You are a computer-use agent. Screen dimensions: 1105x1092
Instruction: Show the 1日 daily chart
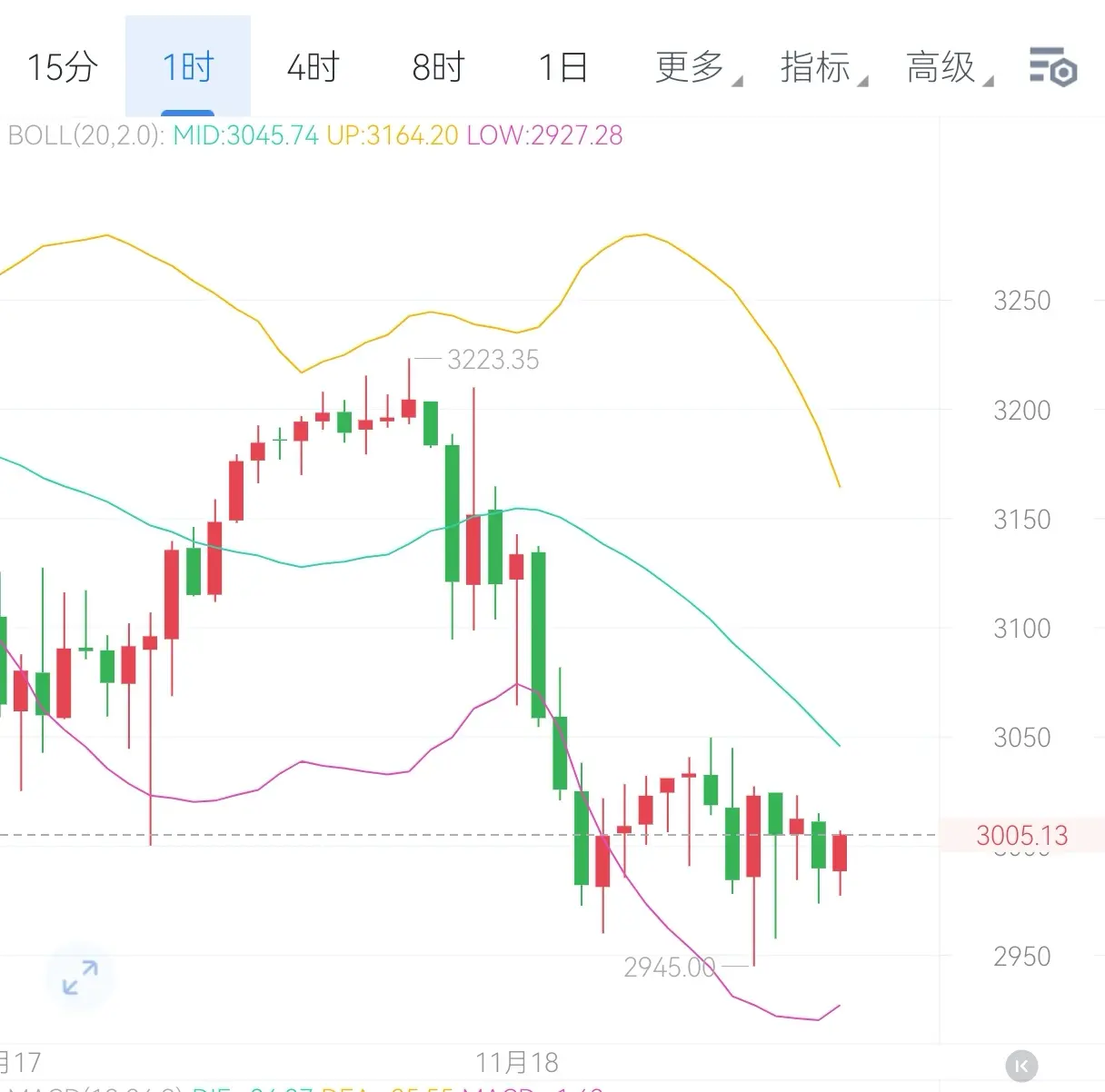coord(562,67)
